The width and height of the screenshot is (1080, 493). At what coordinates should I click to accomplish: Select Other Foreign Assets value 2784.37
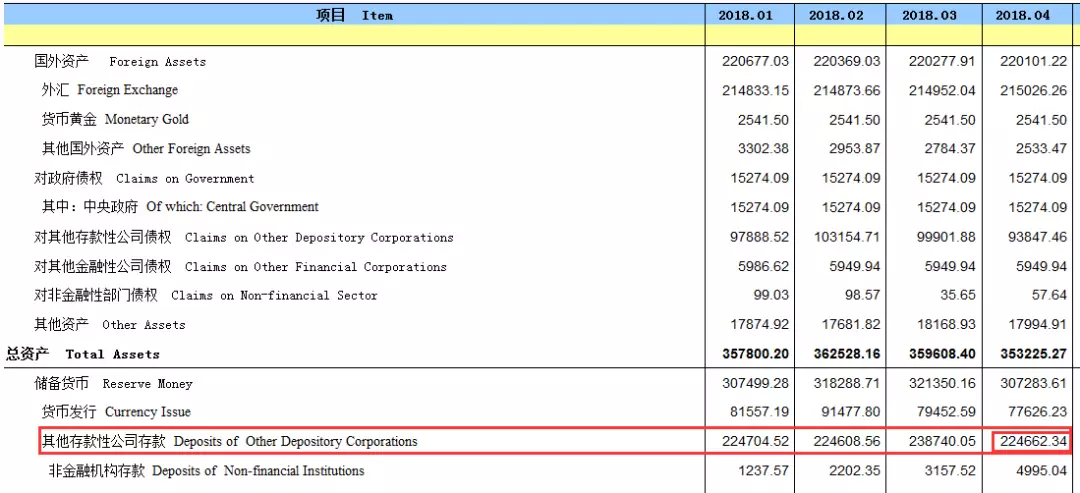pyautogui.click(x=949, y=149)
